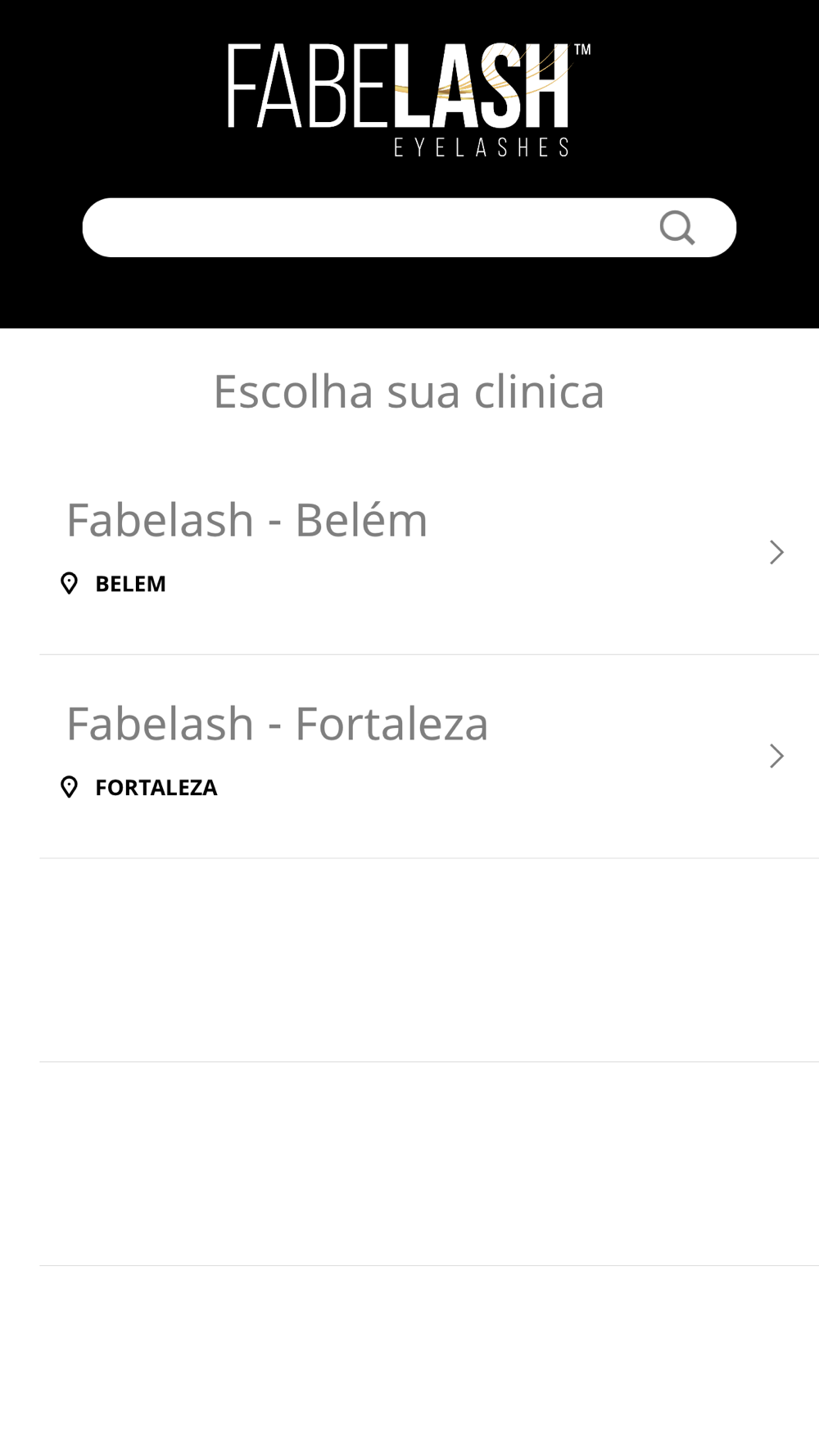Image resolution: width=819 pixels, height=1456 pixels.
Task: Click the magnifying glass search icon
Action: click(x=677, y=228)
